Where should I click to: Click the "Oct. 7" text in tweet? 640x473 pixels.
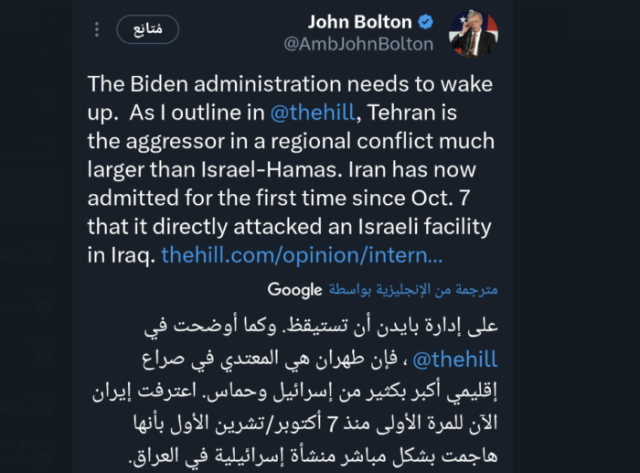440,198
